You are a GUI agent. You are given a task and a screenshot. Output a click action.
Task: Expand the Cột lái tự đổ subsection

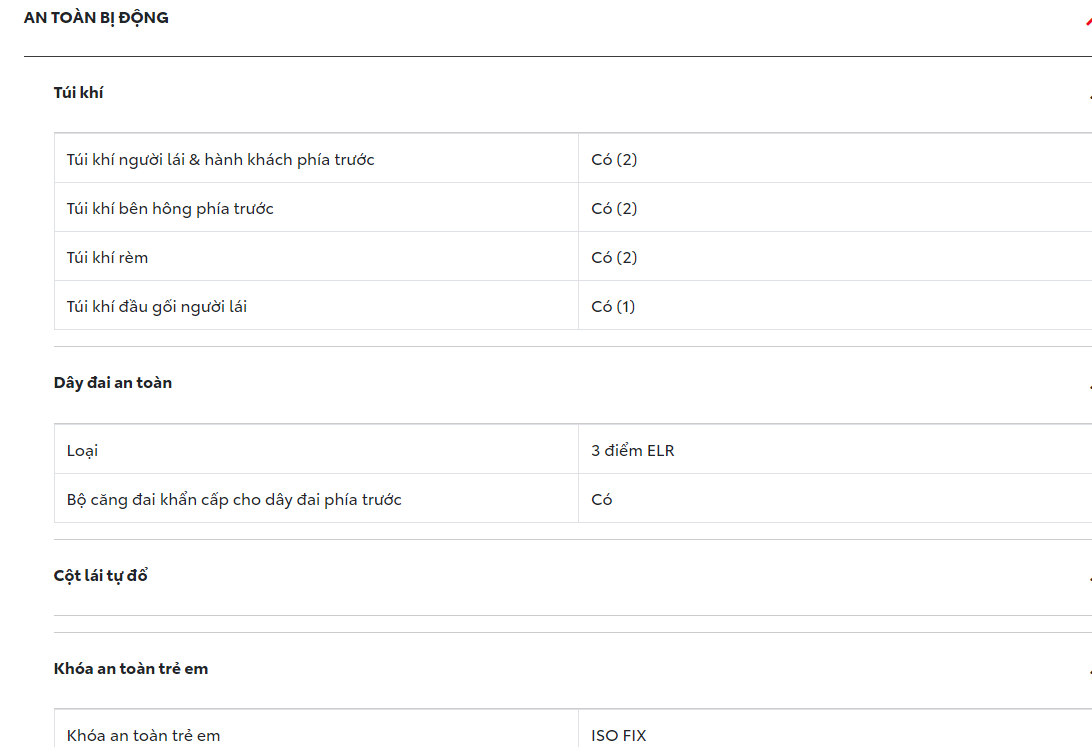pos(101,576)
